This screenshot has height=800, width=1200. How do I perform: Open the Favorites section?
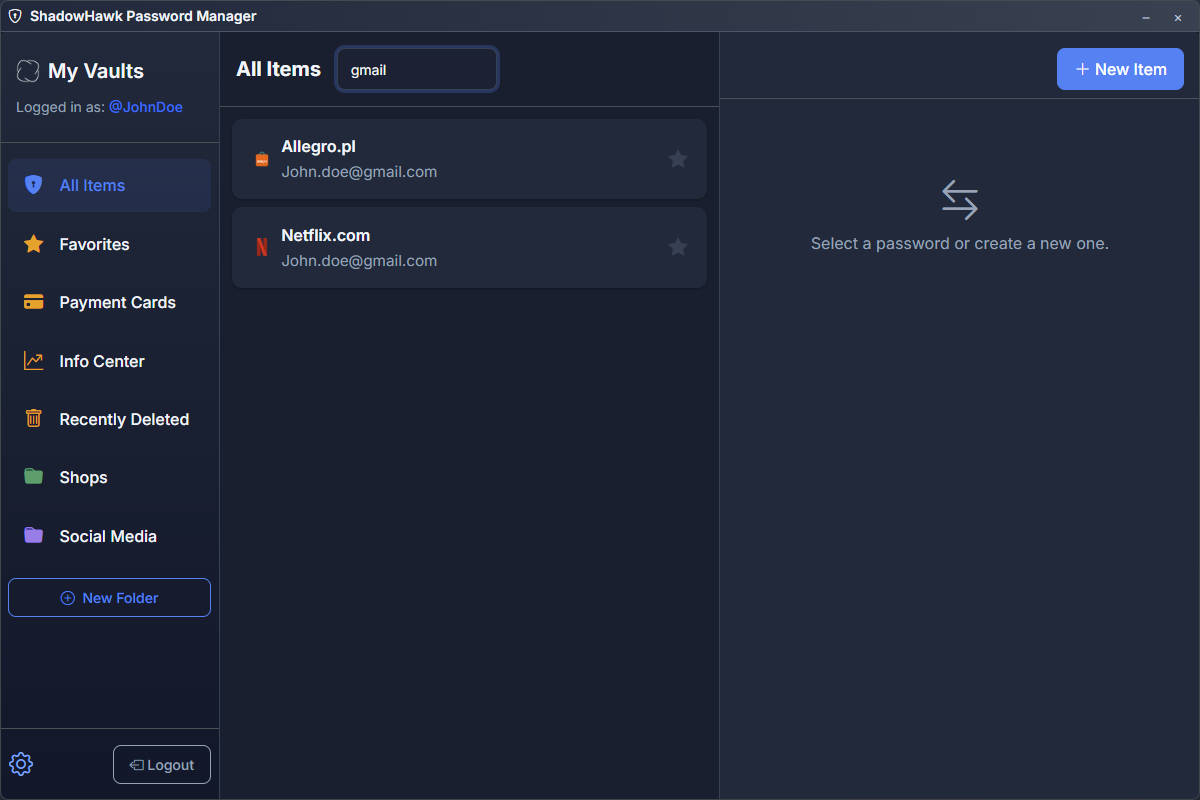[x=109, y=244]
